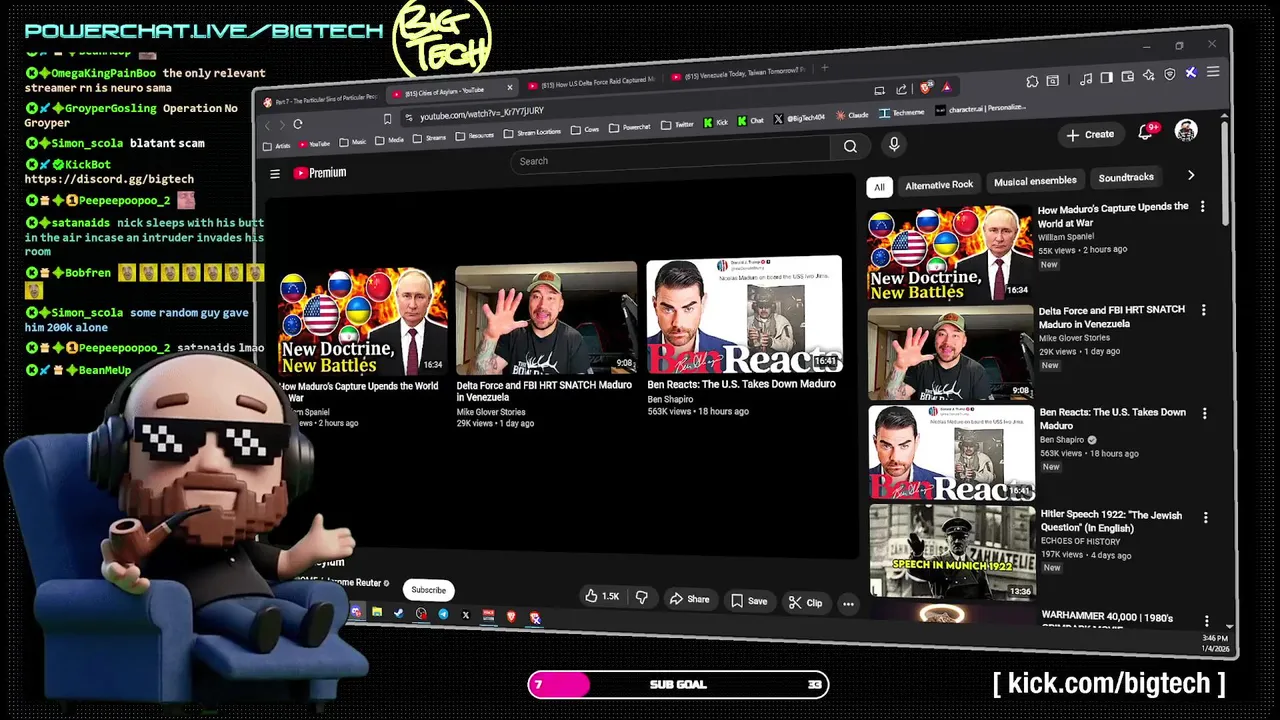Open options for Warhammer 40,000 video
Screen dimensions: 1280x720
[1206, 621]
